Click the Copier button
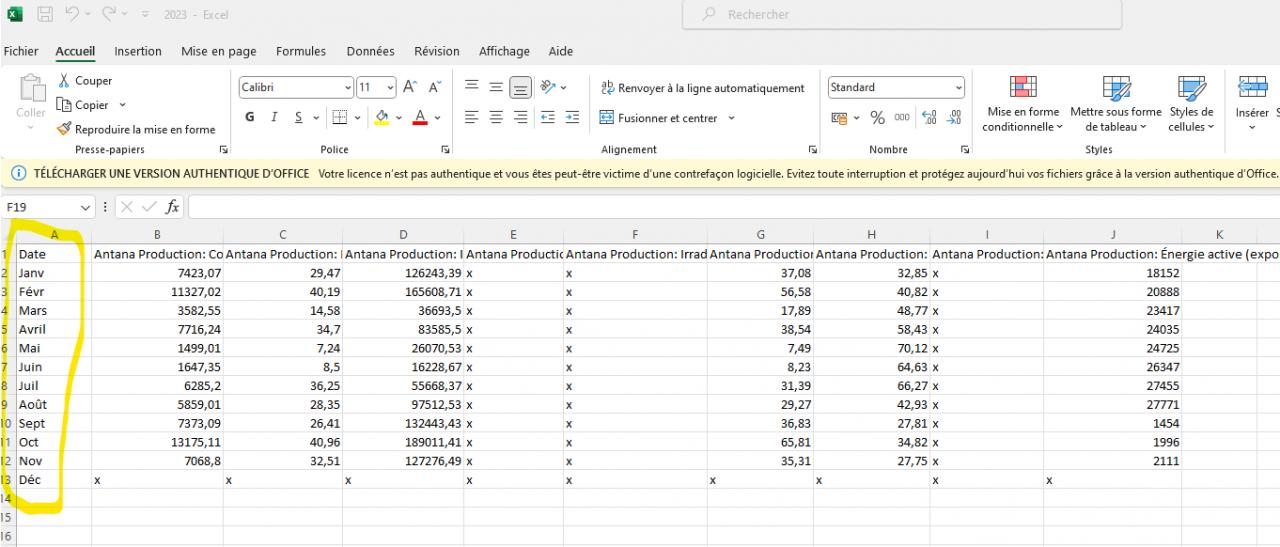1280x547 pixels. click(92, 105)
